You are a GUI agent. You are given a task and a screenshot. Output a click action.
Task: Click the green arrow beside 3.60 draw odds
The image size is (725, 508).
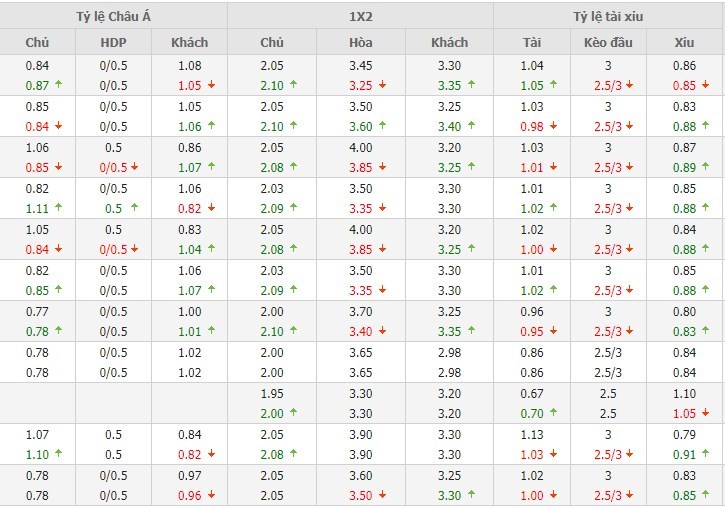382,126
